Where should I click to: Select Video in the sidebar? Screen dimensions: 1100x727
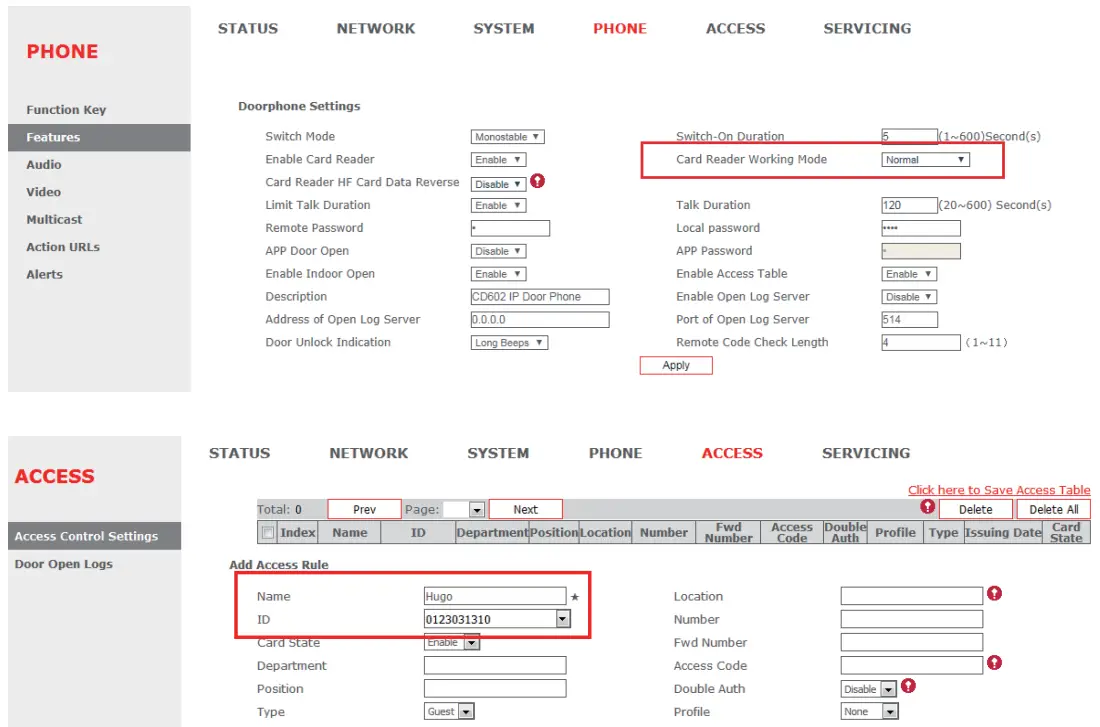coord(43,192)
